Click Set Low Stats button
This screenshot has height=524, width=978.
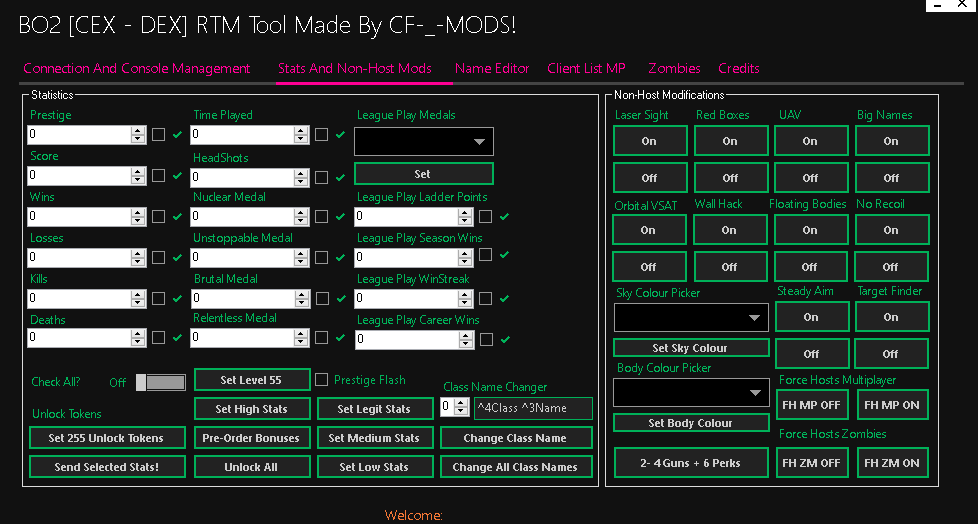(x=375, y=467)
